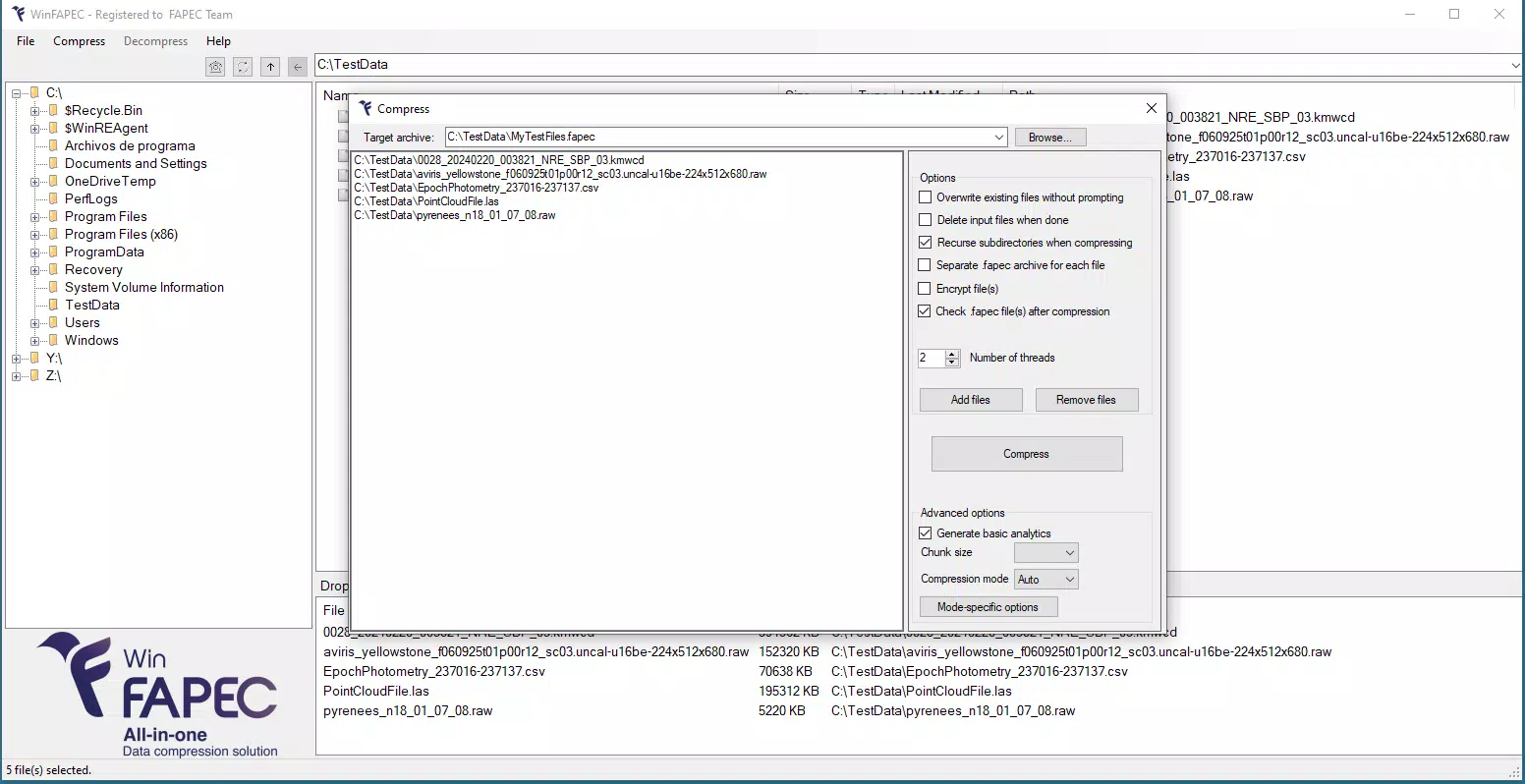Click the PerfLogs folder icon
Viewport: 1525px width, 784px height.
53,198
